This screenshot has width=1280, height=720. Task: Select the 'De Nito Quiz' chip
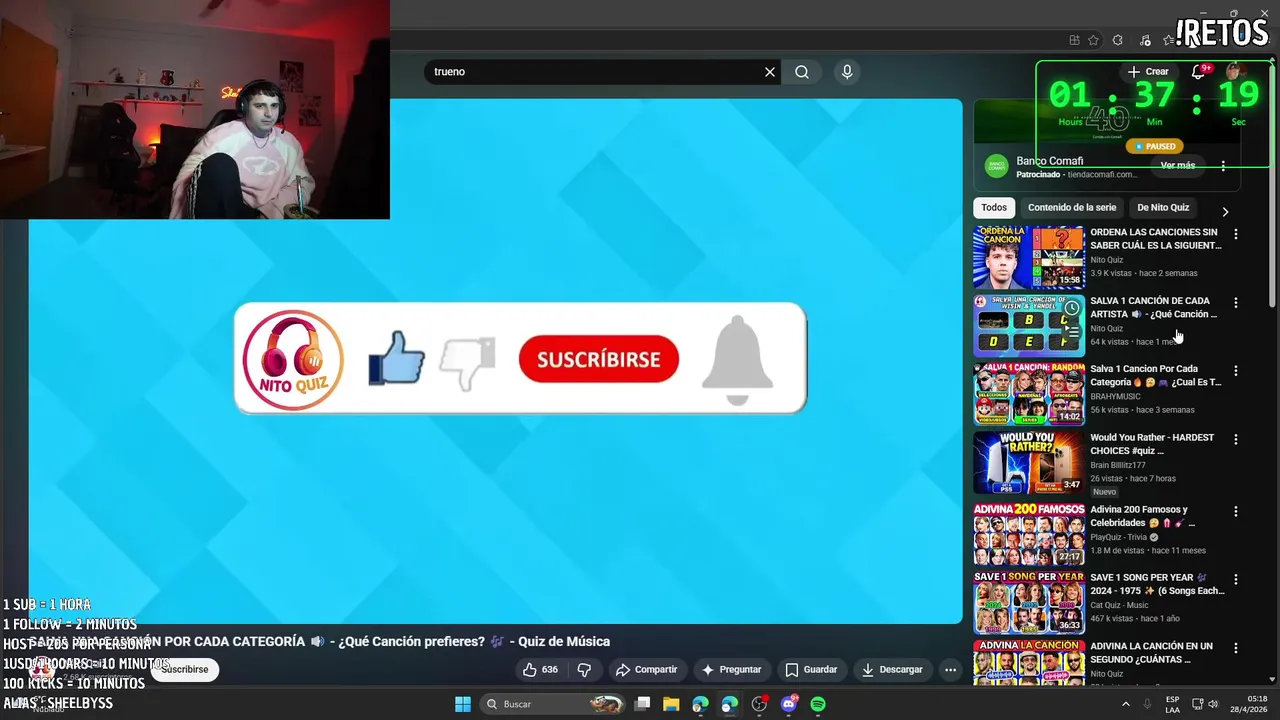tap(1163, 208)
